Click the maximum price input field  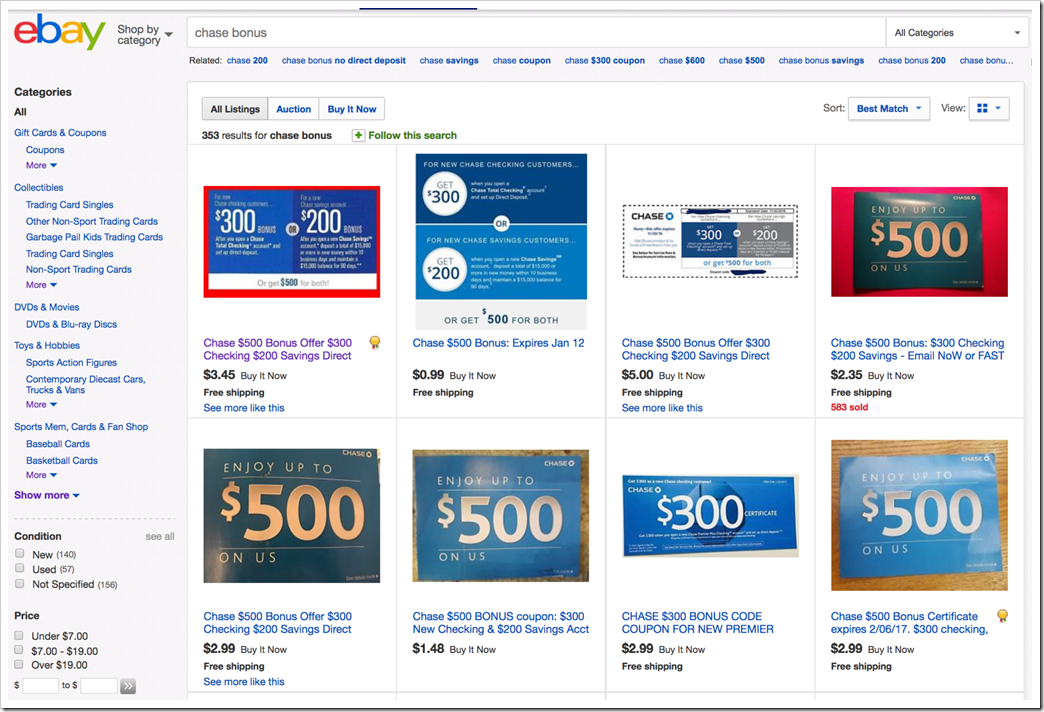(x=99, y=685)
